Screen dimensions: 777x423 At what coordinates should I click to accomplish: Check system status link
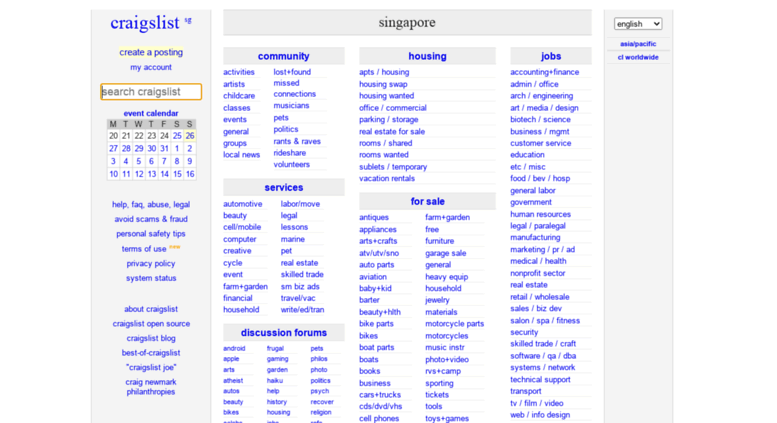151,278
